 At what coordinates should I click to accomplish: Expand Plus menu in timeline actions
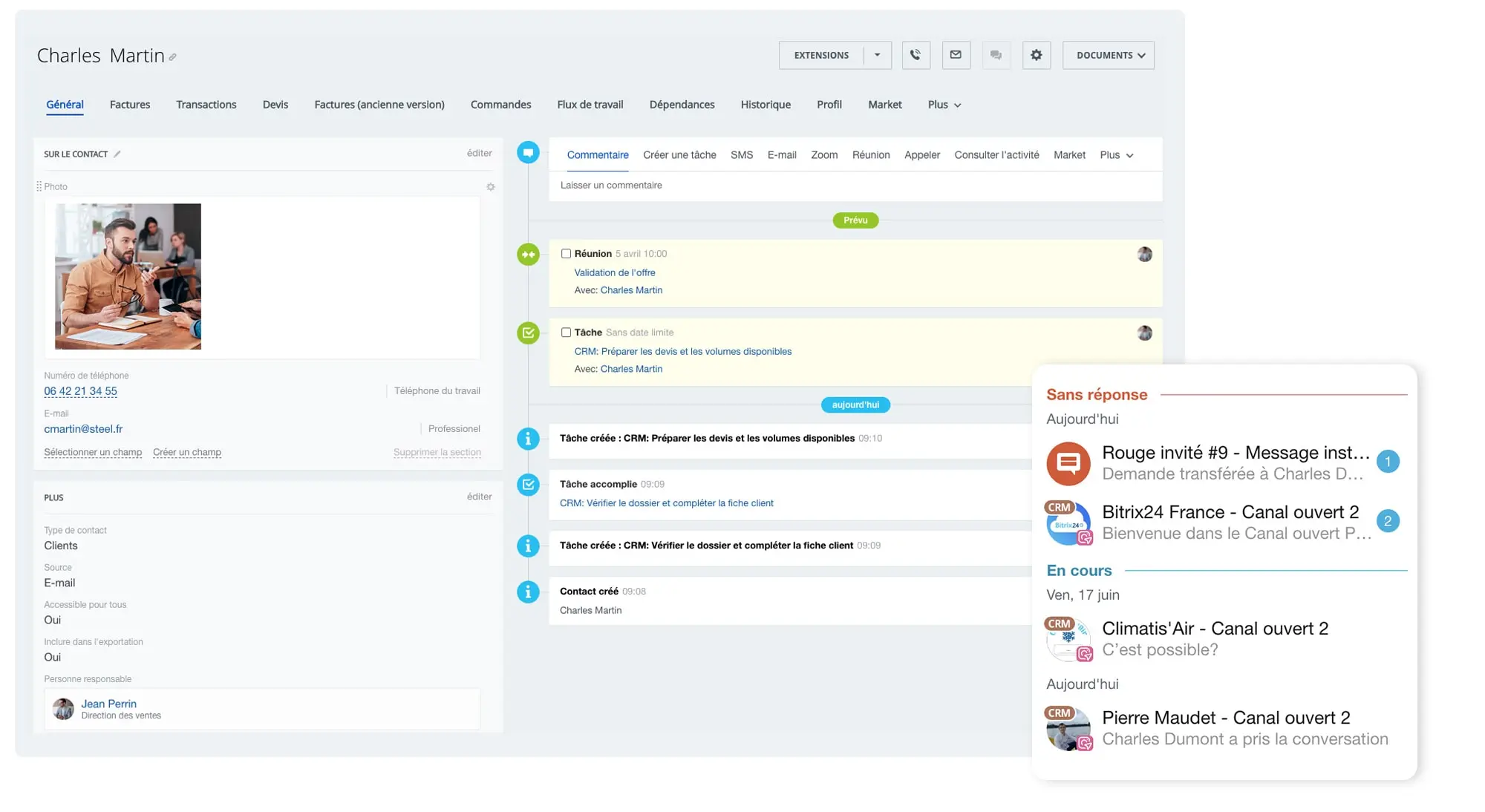1116,155
